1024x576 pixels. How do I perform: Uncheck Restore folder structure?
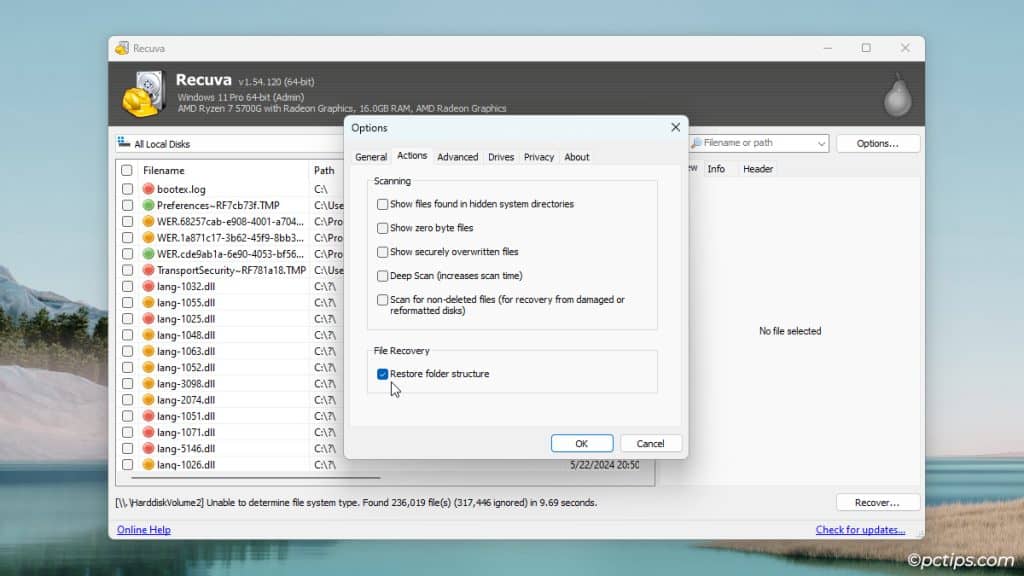pyautogui.click(x=382, y=375)
